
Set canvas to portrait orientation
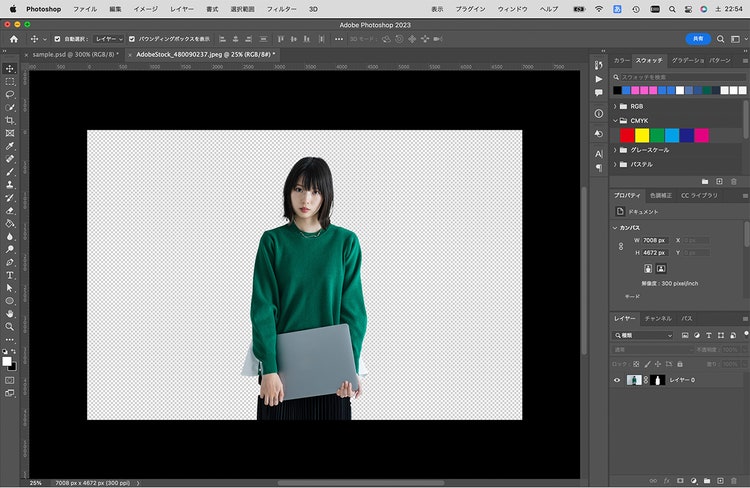(648, 269)
